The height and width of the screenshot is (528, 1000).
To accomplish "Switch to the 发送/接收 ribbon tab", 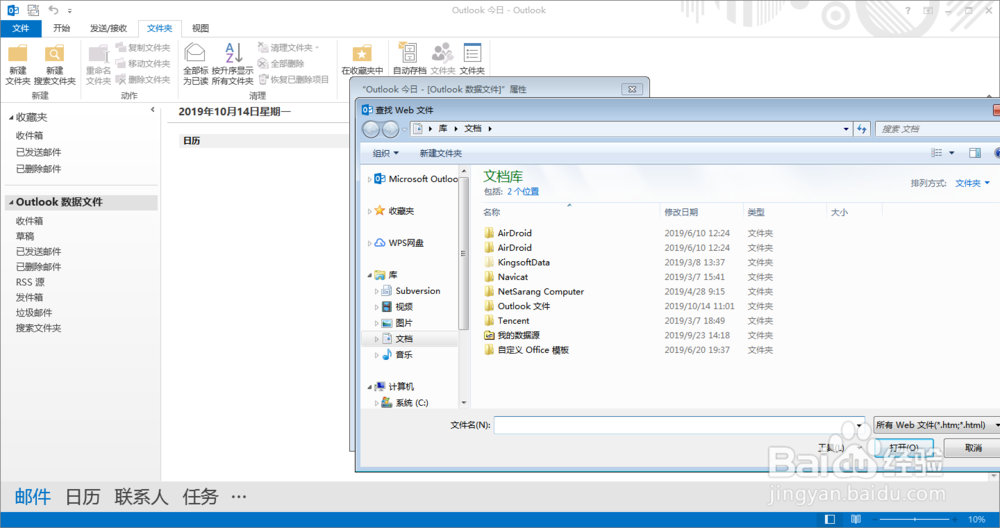I will click(x=108, y=28).
